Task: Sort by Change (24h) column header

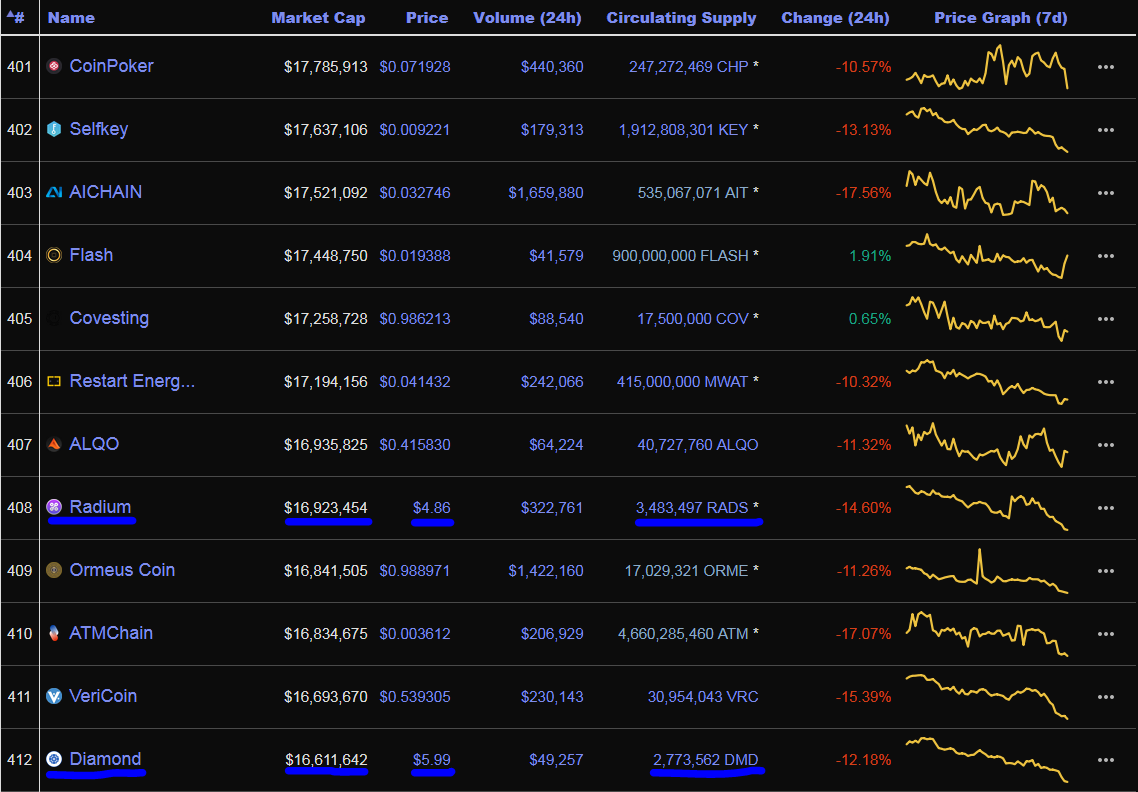Action: click(x=835, y=17)
